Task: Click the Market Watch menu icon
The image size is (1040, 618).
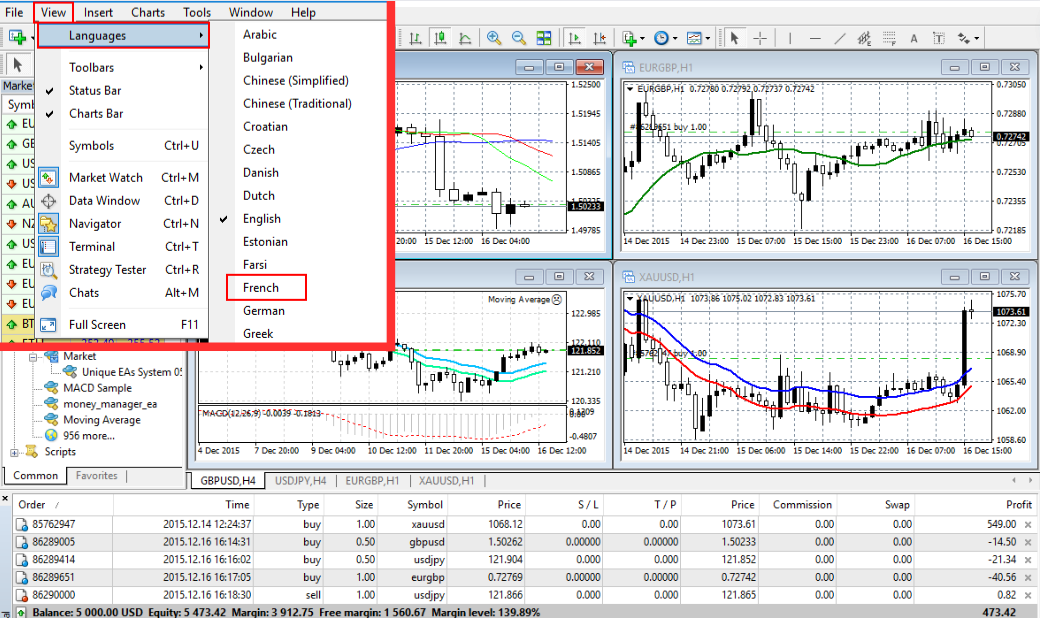Action: tap(48, 178)
